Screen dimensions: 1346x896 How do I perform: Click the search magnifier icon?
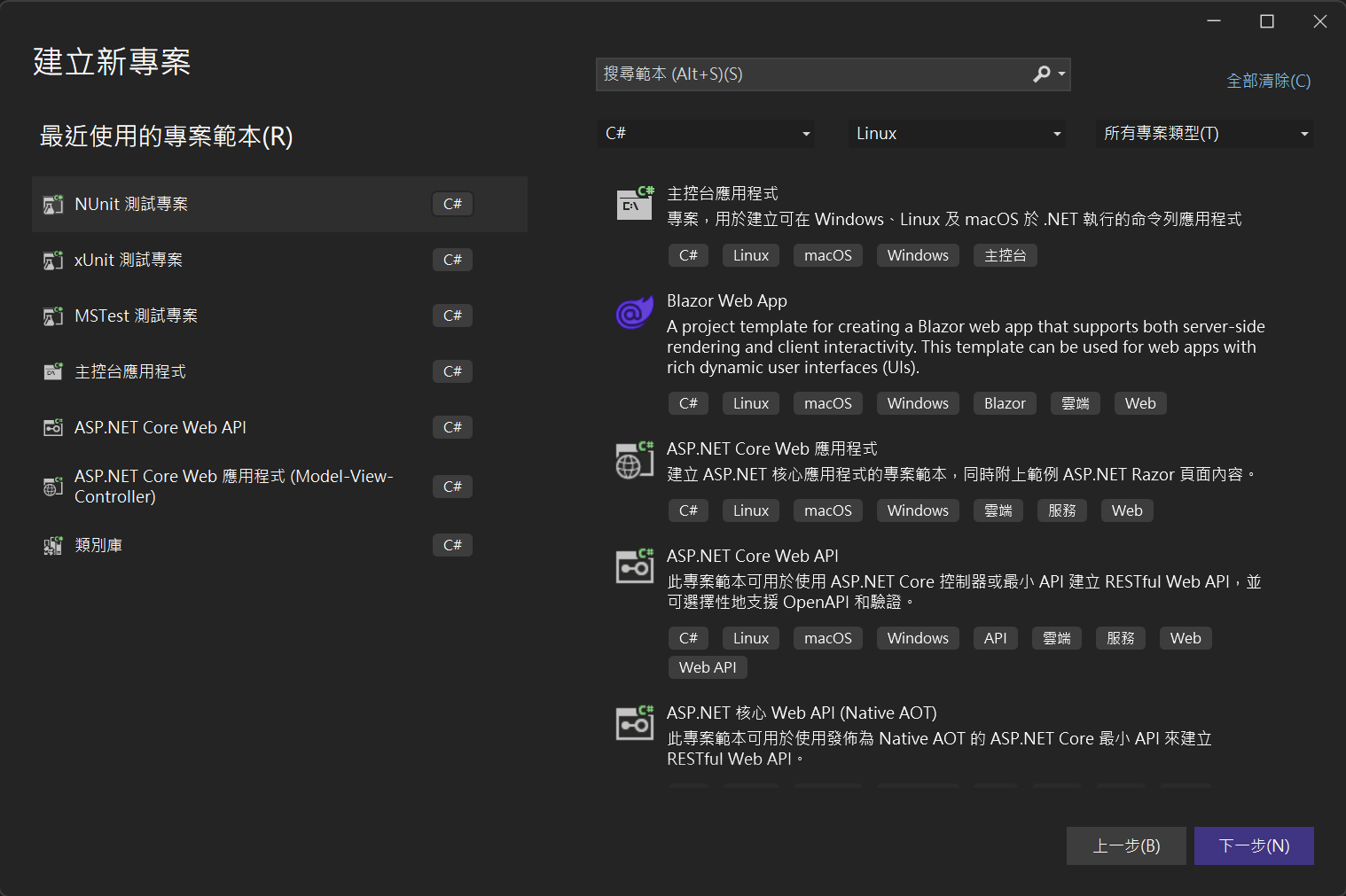coord(1042,74)
